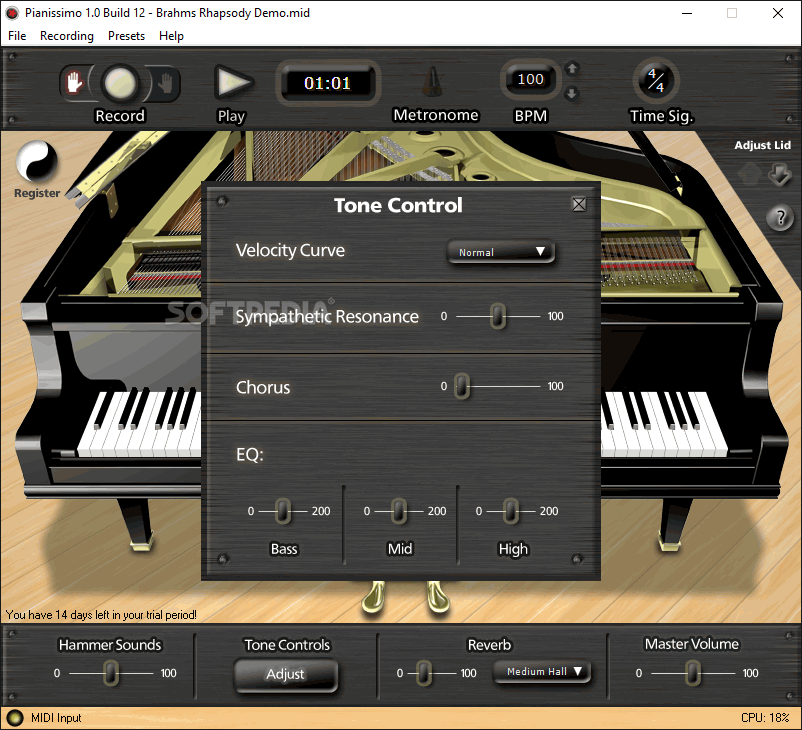802x730 pixels.
Task: Adjust the Bass EQ slider
Action: pyautogui.click(x=283, y=511)
